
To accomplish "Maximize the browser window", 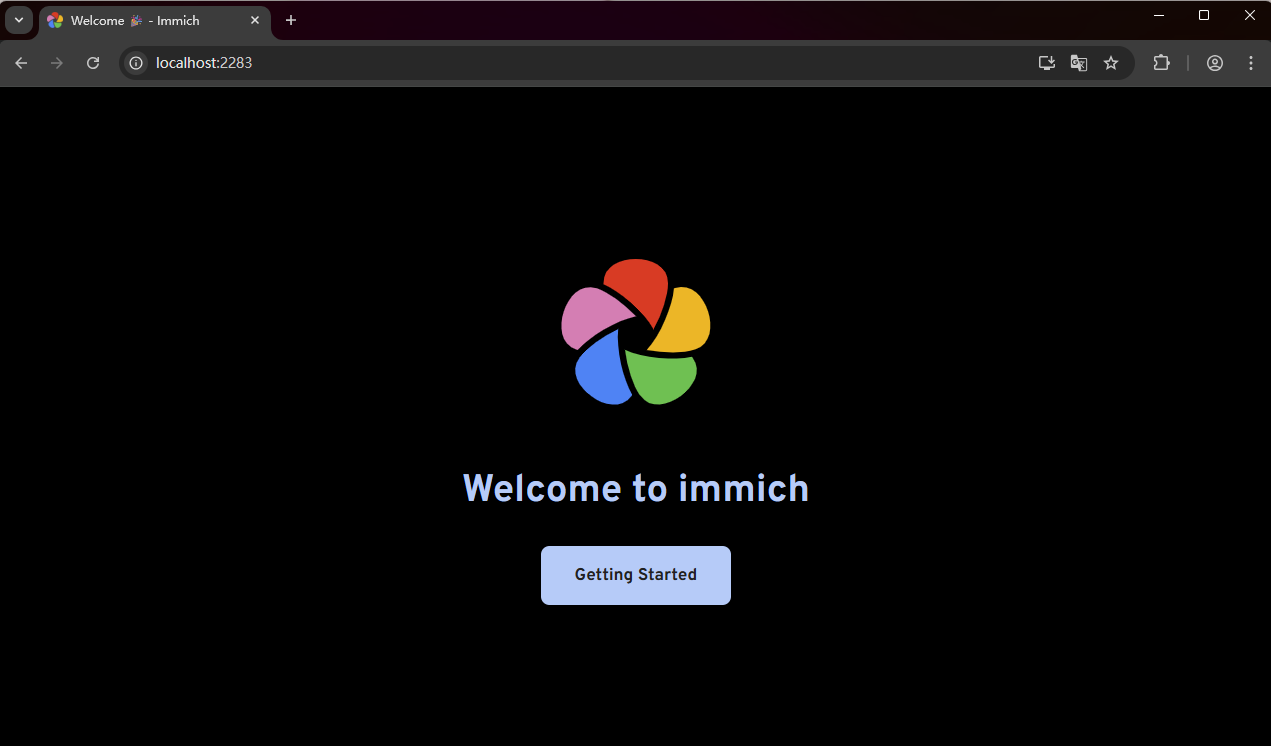I will click(1204, 15).
